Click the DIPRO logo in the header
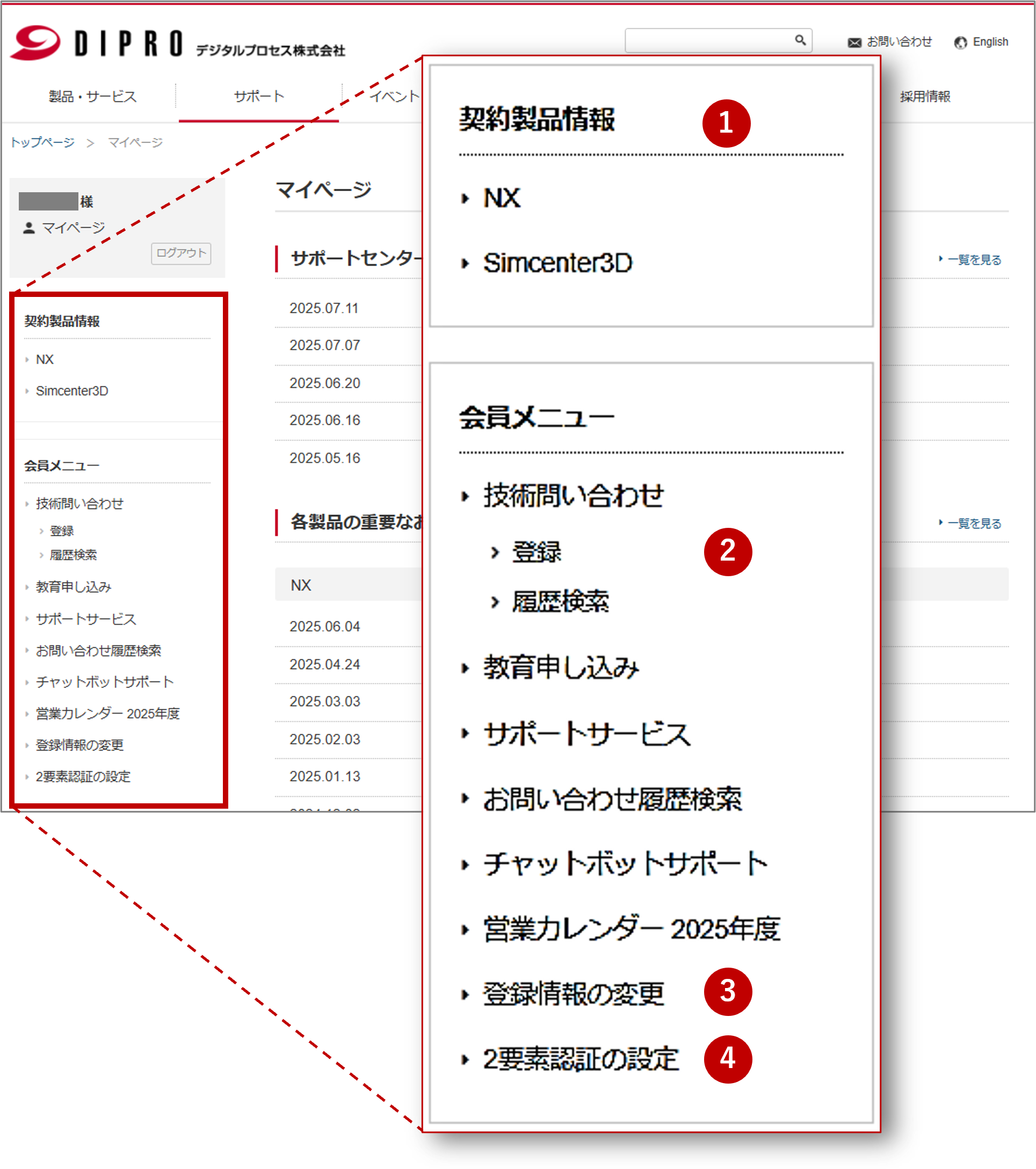The height and width of the screenshot is (1169, 1036). (97, 42)
